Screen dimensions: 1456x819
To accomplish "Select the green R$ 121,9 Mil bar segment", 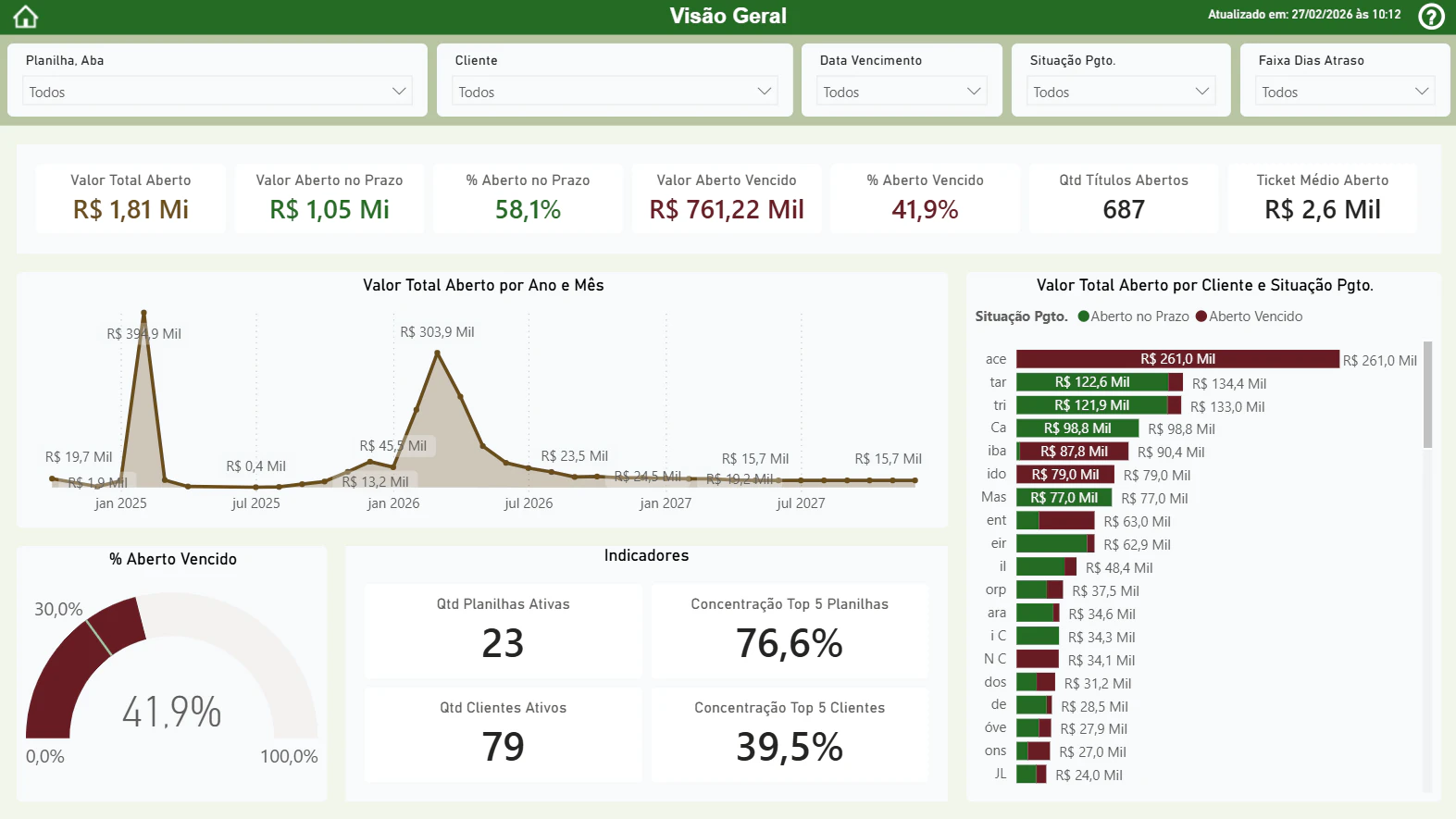I will [x=1091, y=405].
